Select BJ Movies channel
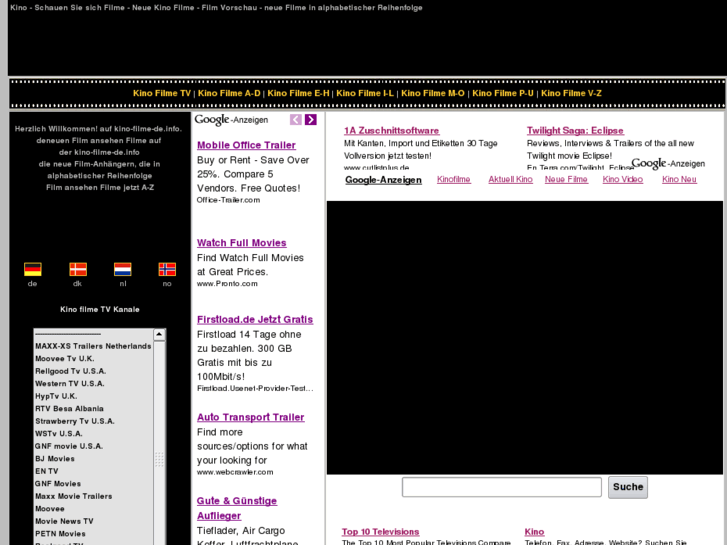This screenshot has height=545, width=727. click(x=55, y=459)
